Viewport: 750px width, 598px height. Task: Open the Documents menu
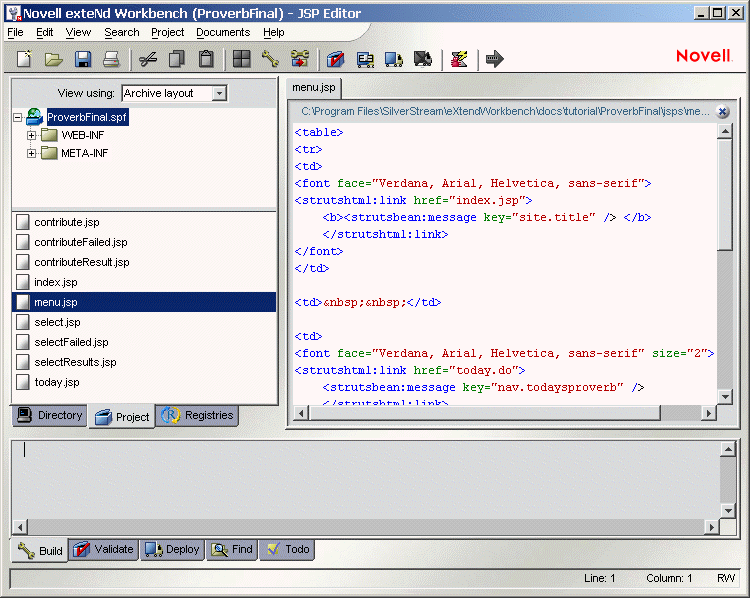click(x=223, y=32)
